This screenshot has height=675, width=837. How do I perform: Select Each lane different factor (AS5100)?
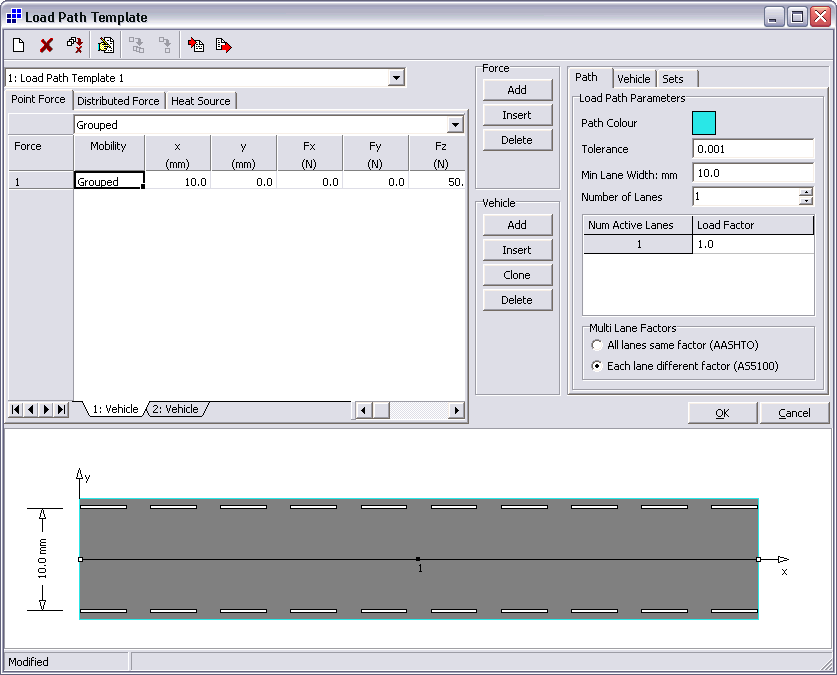coord(597,366)
